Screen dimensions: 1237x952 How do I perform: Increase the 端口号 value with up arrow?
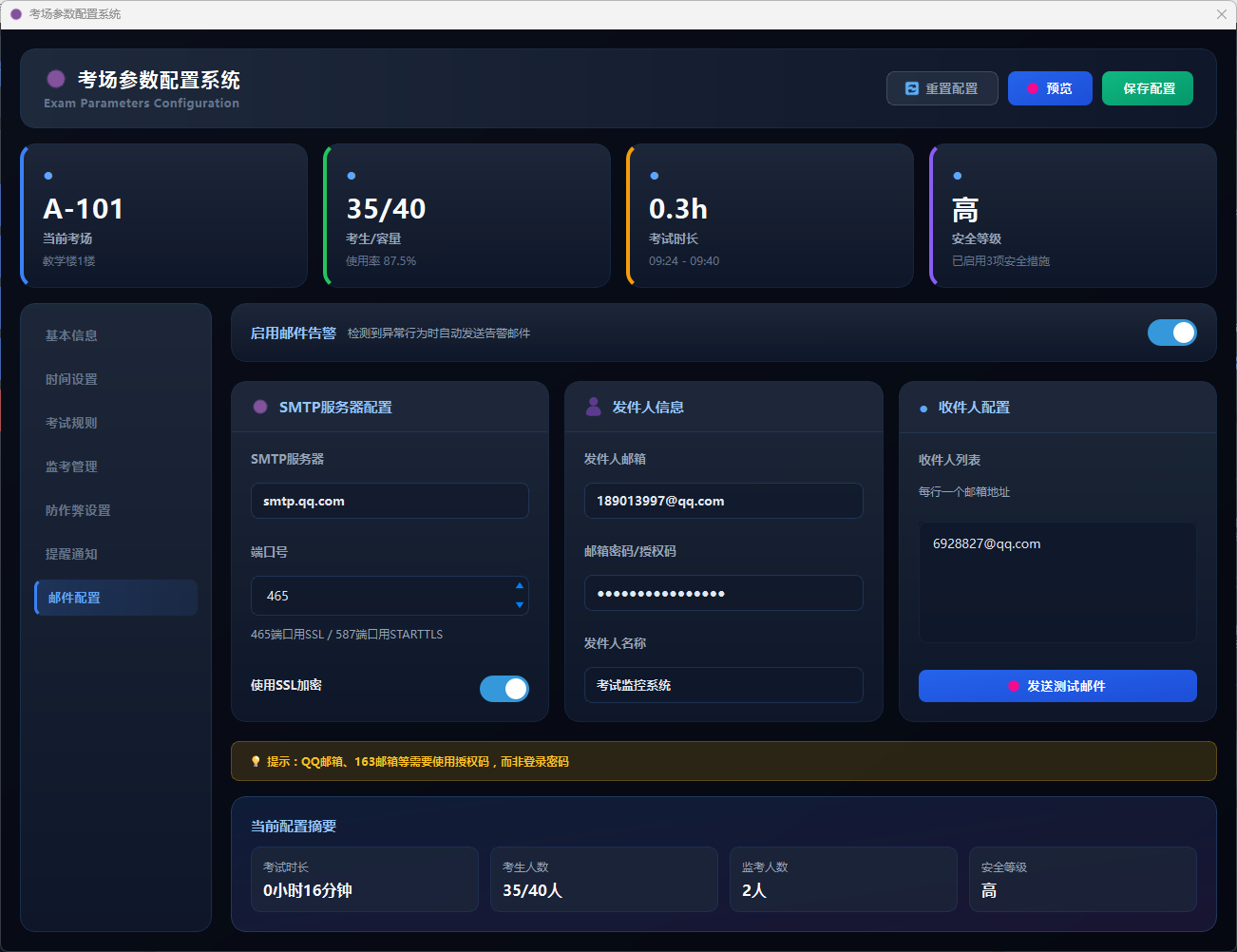point(519,586)
